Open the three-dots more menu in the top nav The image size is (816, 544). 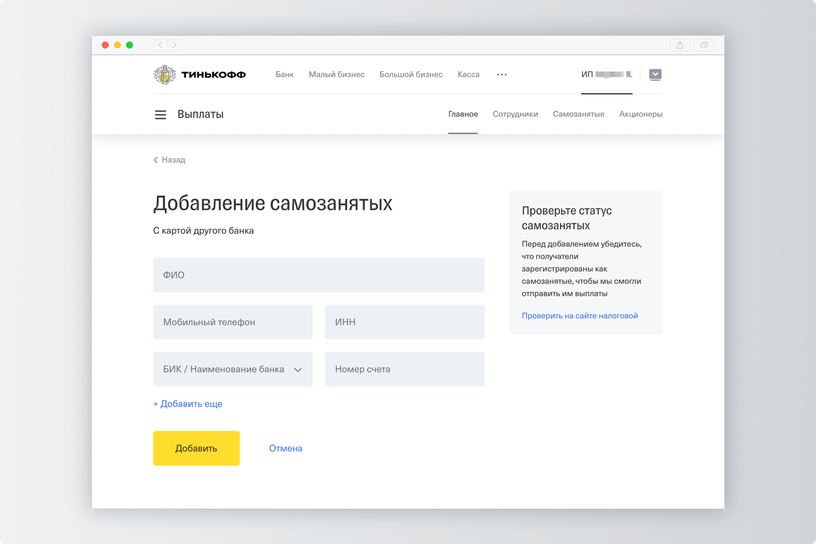pos(502,74)
